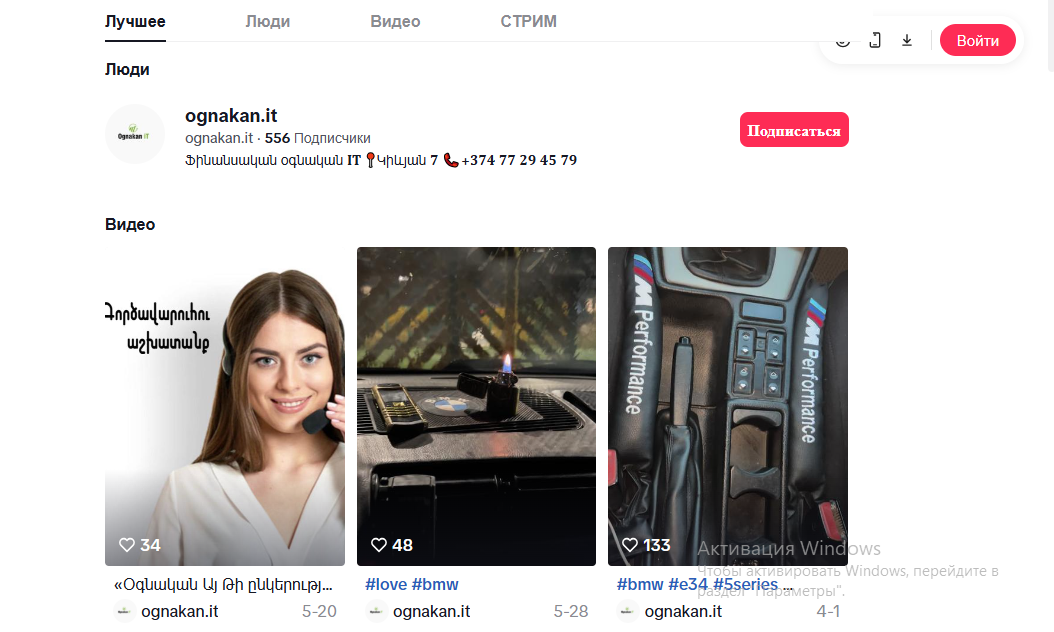Open the ognakan.it profile name link

click(231, 116)
